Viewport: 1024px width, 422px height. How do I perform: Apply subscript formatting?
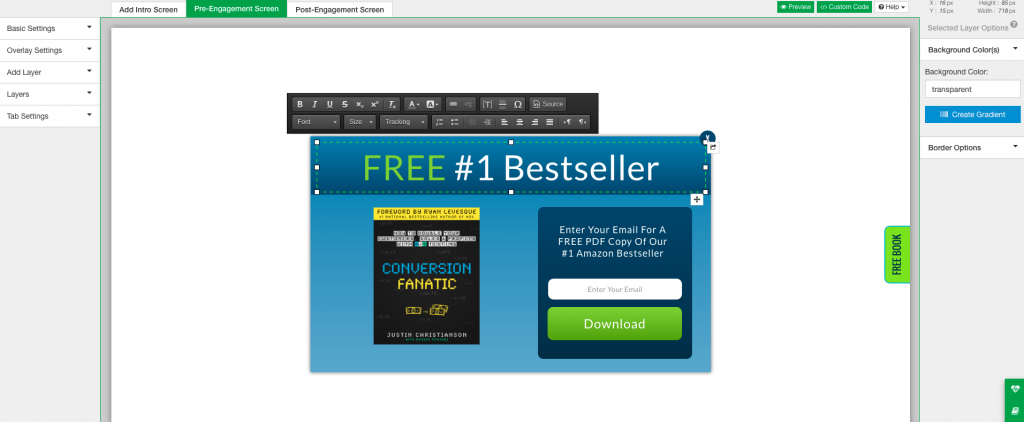[359, 105]
